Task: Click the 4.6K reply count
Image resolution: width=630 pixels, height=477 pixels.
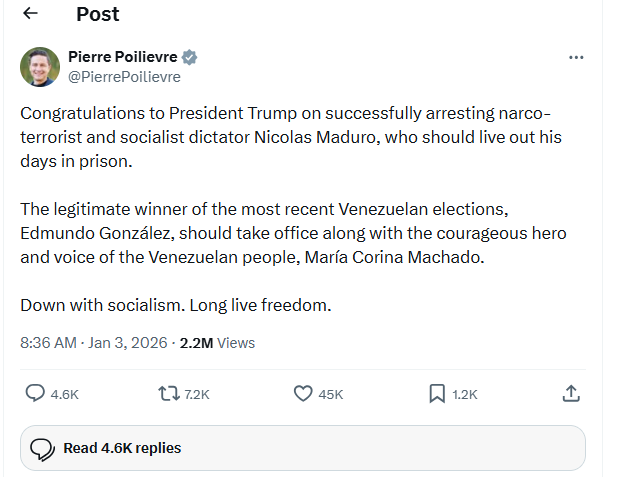Action: coord(64,394)
